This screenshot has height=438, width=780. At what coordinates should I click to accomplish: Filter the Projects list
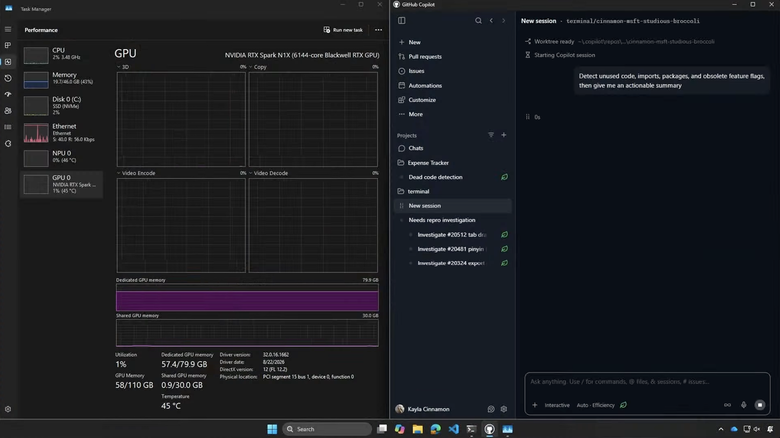point(491,135)
